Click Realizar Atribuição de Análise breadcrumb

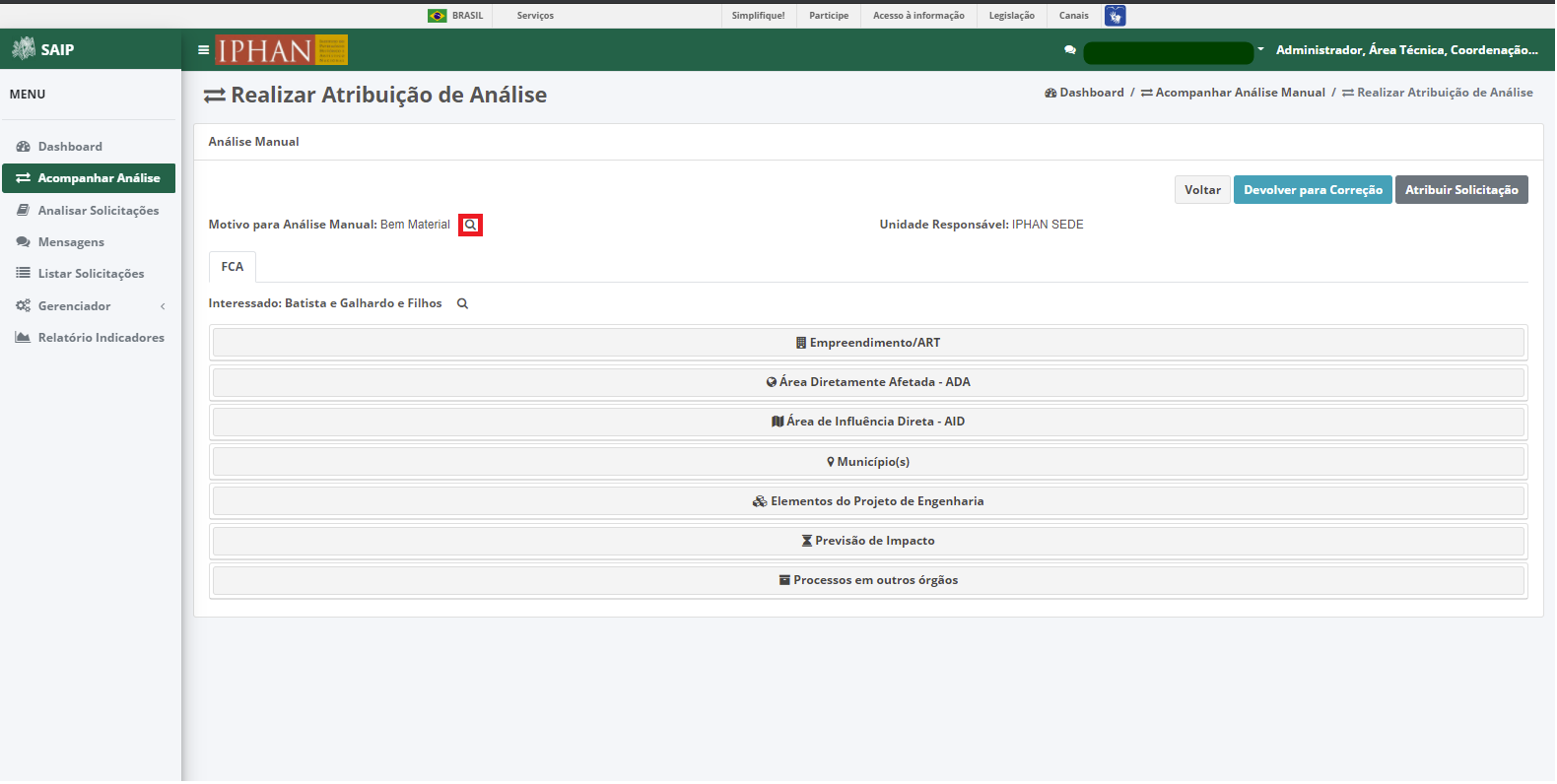[x=1438, y=93]
